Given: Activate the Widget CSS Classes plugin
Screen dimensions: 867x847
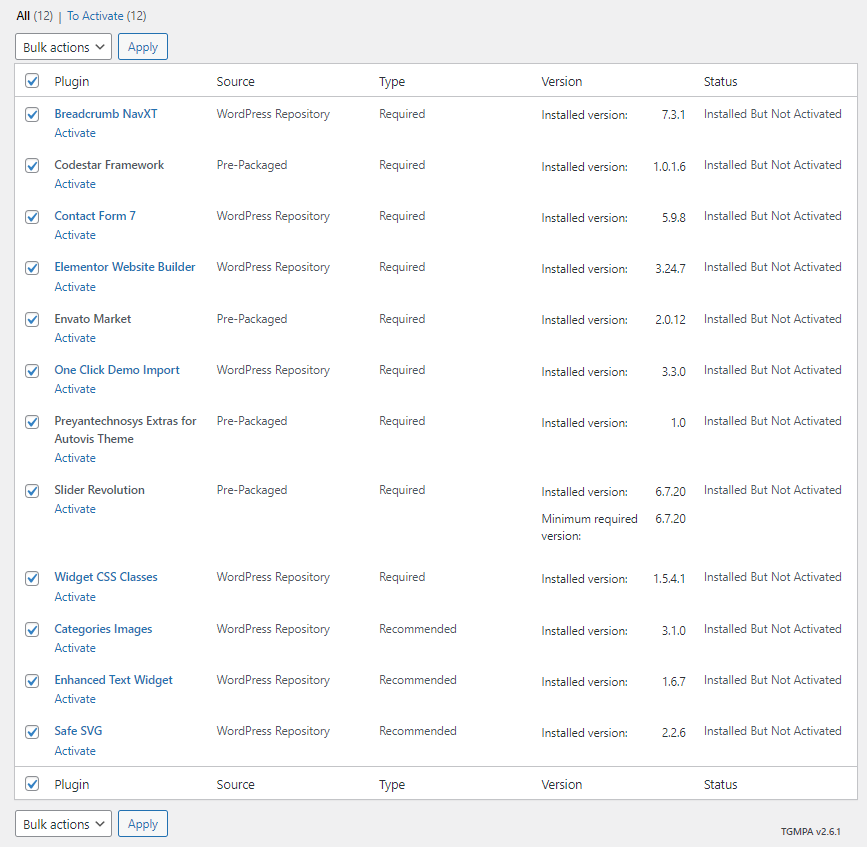Looking at the screenshot, I should 75,597.
